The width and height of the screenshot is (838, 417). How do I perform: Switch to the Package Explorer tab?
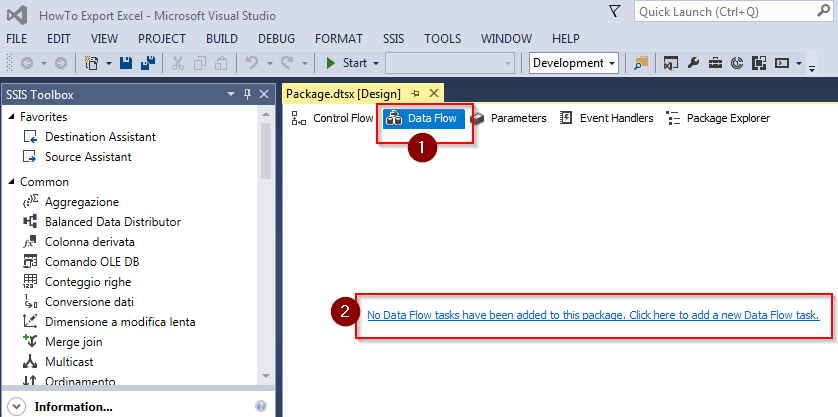pyautogui.click(x=718, y=118)
